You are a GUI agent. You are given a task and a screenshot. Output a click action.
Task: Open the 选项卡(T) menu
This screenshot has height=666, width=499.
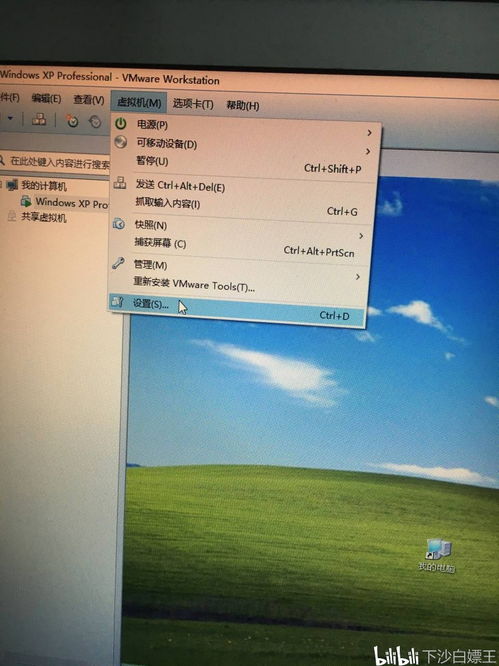193,104
